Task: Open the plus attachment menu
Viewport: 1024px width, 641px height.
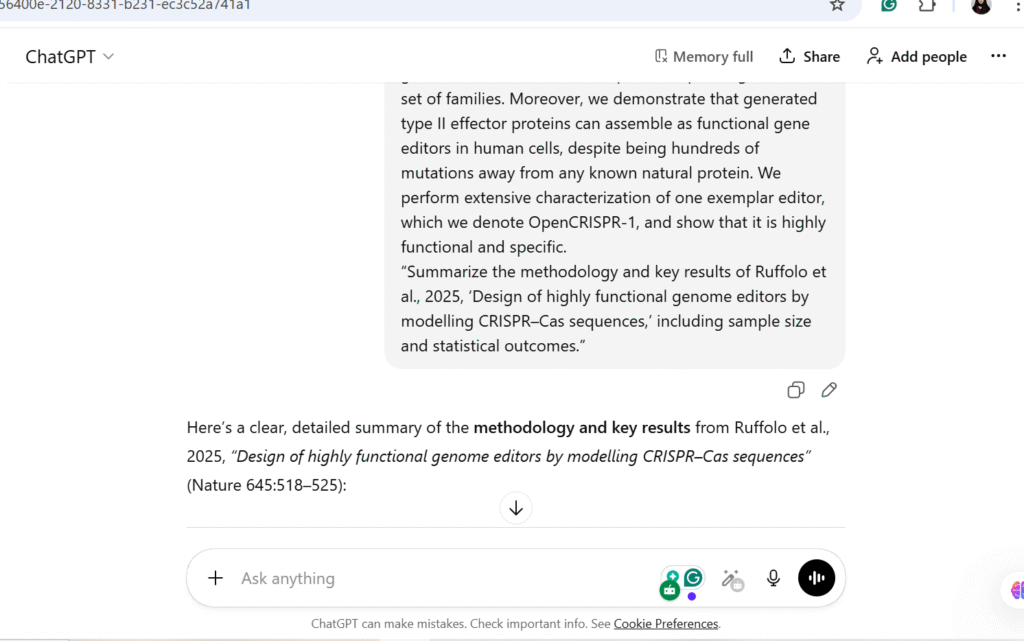Action: 216,578
